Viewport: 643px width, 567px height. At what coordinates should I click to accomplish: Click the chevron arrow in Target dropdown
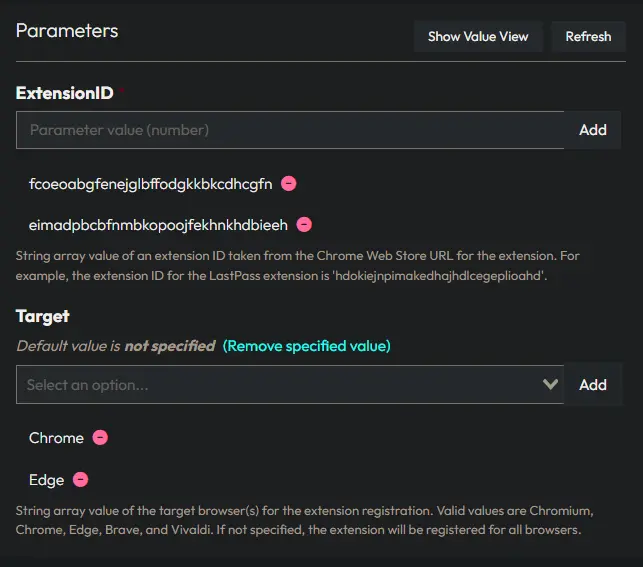pyautogui.click(x=549, y=385)
